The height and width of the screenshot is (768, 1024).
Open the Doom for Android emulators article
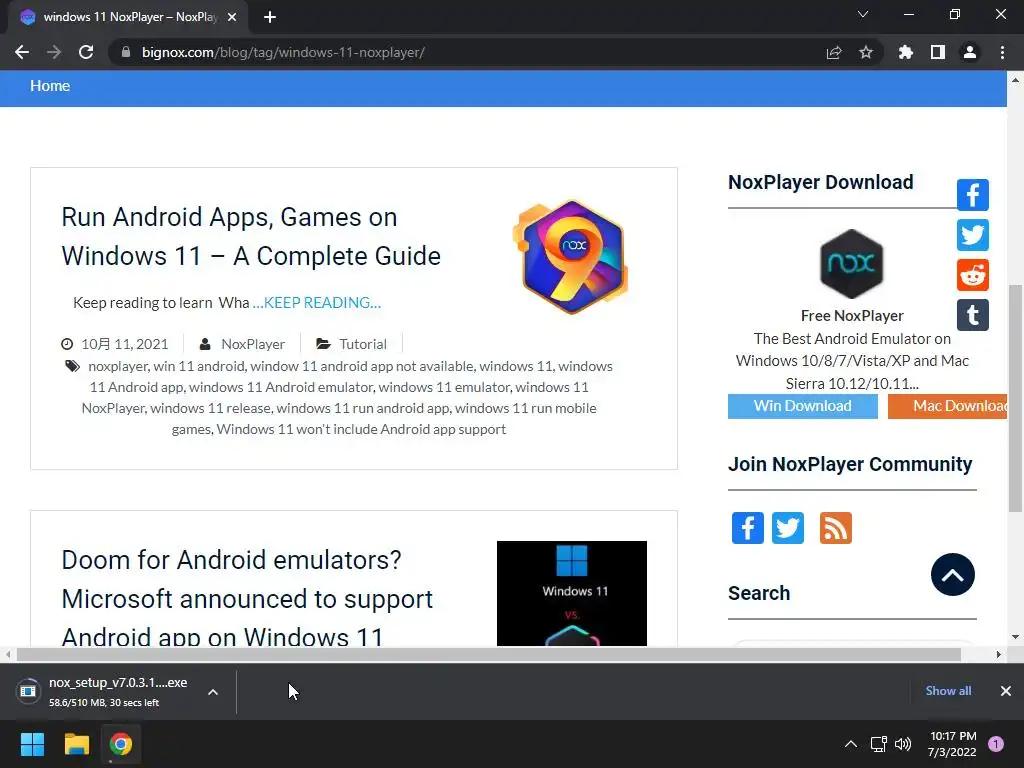click(247, 598)
